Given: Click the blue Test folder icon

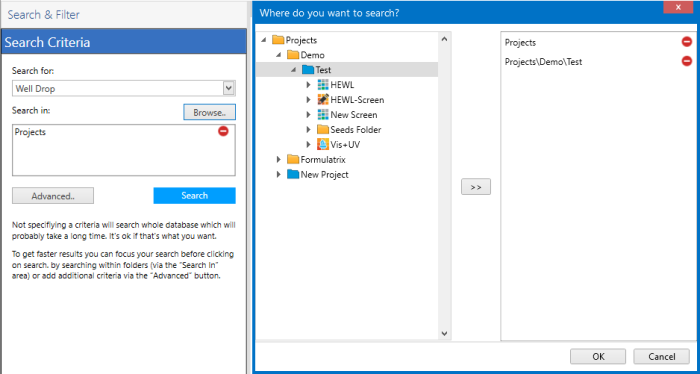Looking at the screenshot, I should pyautogui.click(x=308, y=70).
